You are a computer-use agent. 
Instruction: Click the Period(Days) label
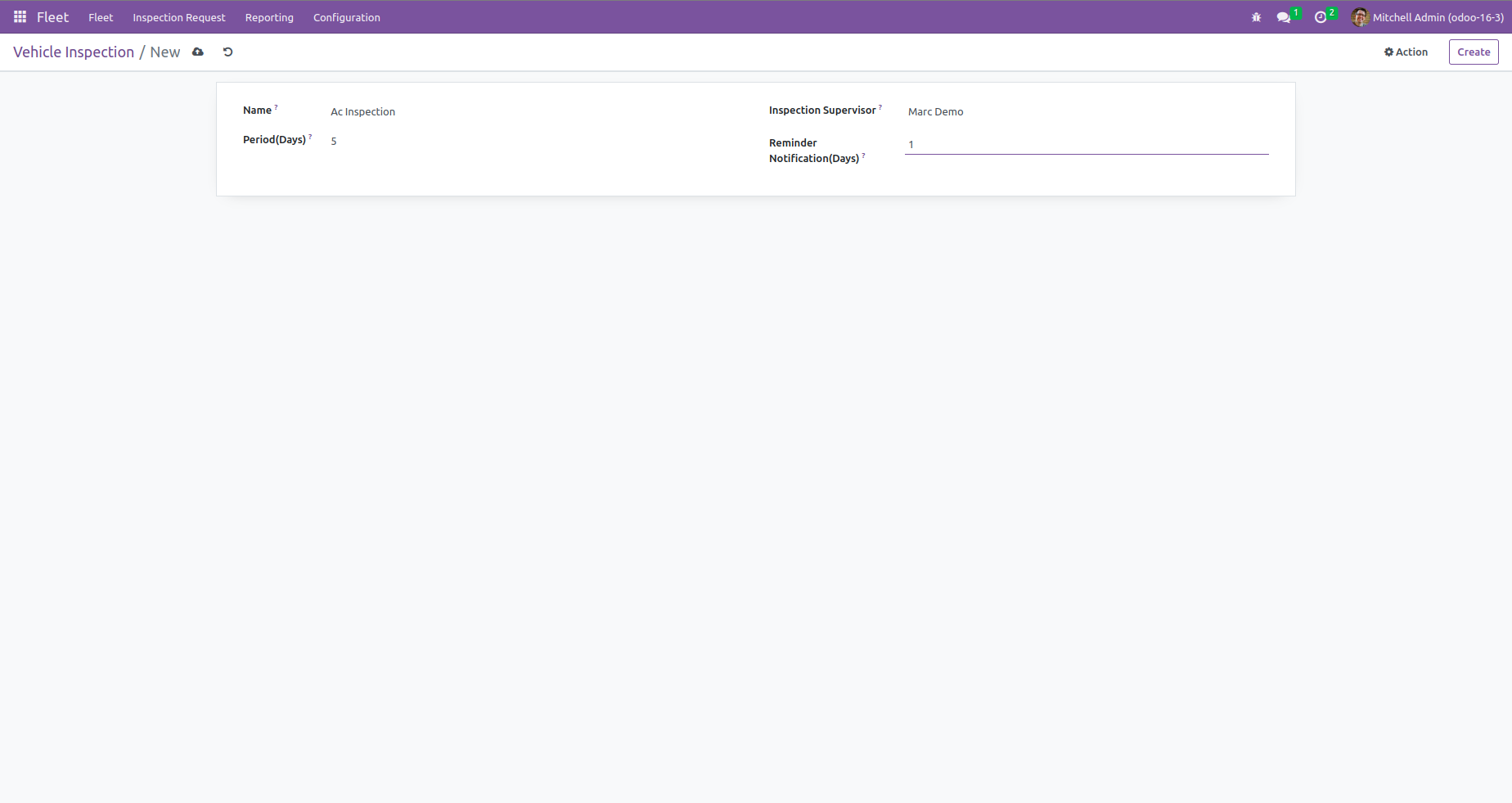point(274,140)
